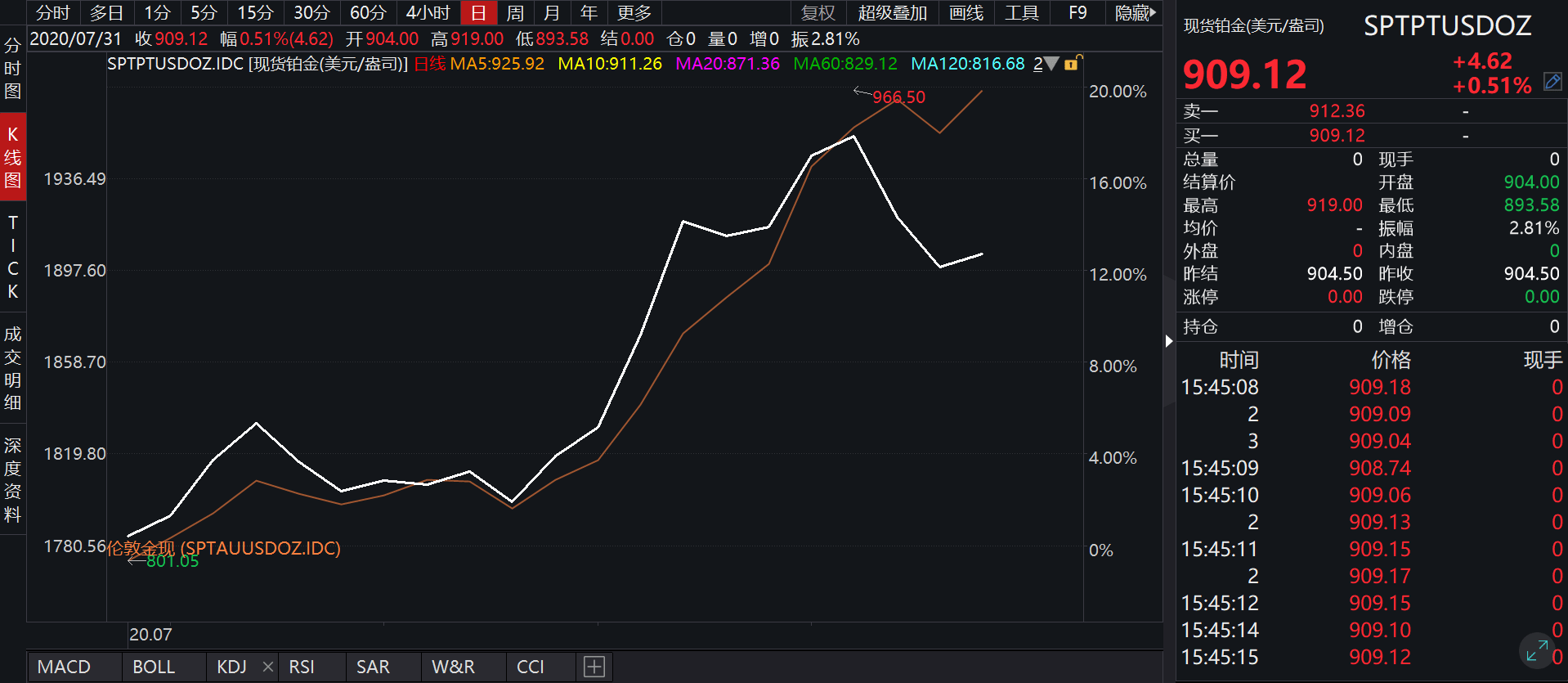
Task: Click the 伦敦金现 (SPTAUUSDOZ.IDC) overlay label
Action: click(224, 548)
